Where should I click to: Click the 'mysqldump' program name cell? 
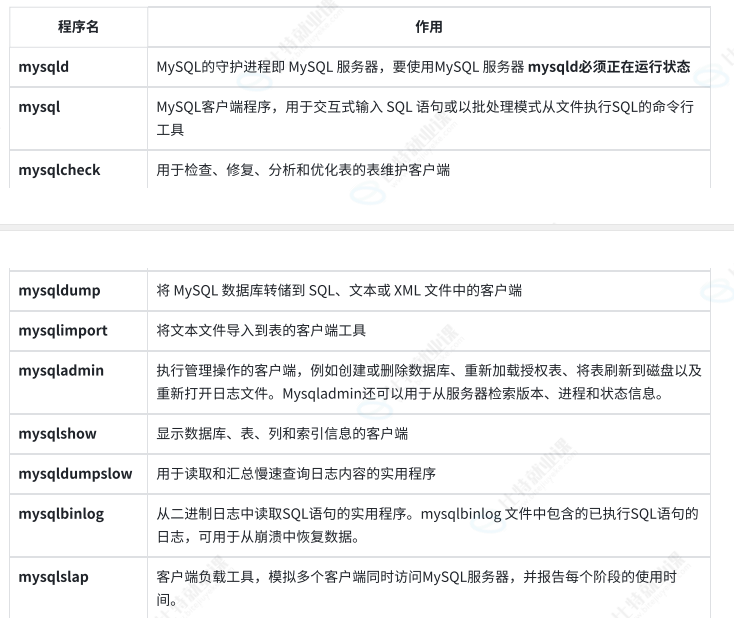pyautogui.click(x=78, y=290)
